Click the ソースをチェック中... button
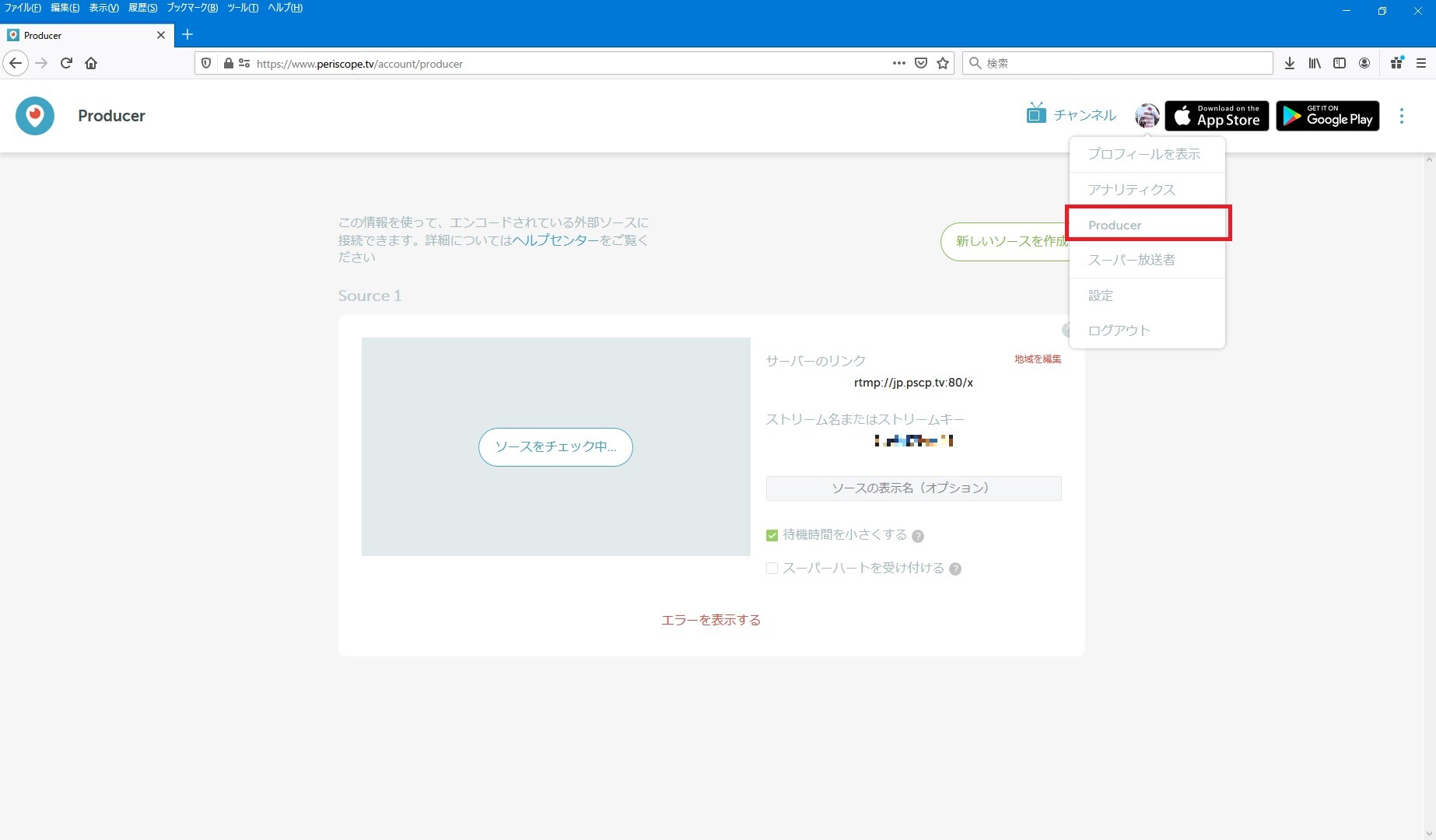The height and width of the screenshot is (840, 1436). 555,446
